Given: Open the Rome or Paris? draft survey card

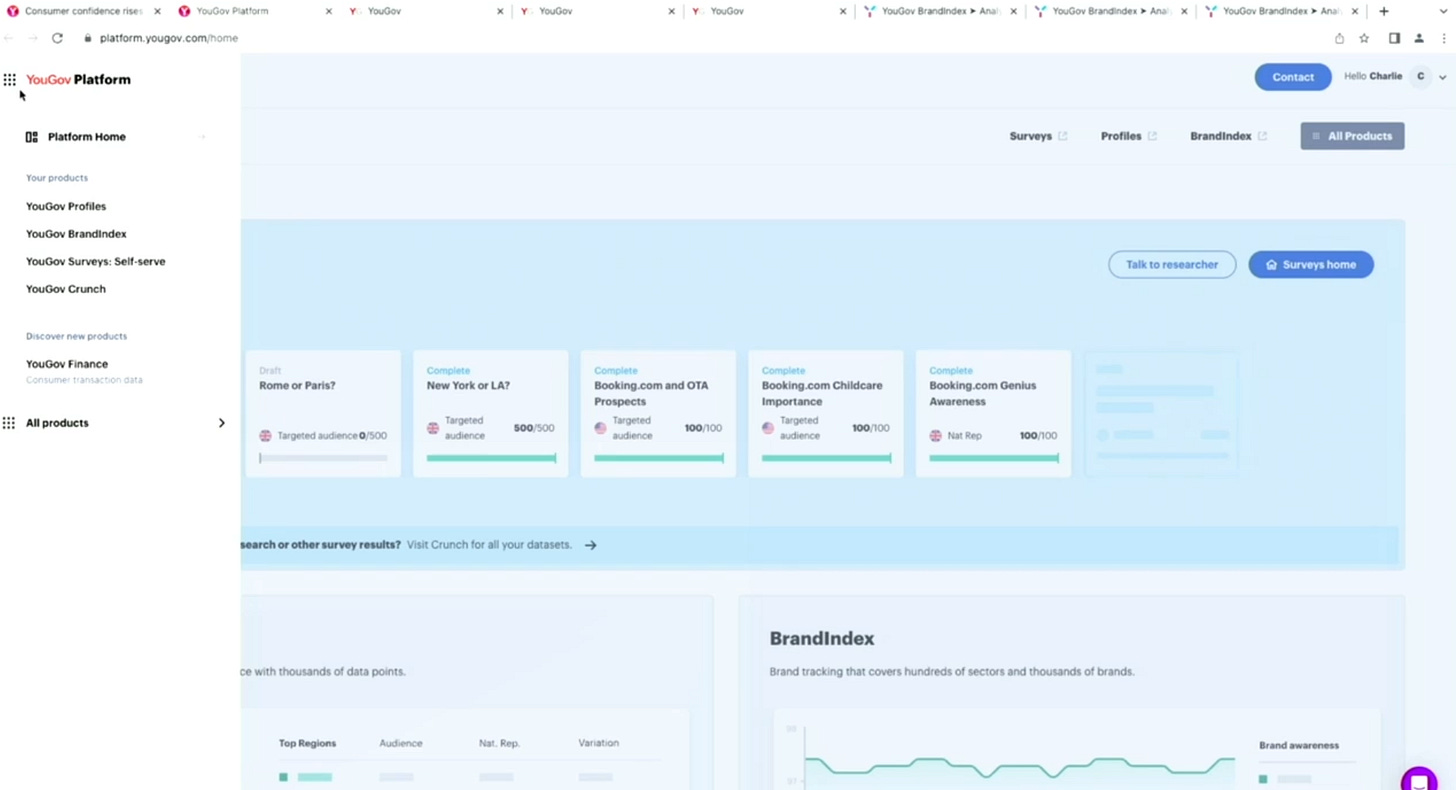Looking at the screenshot, I should tap(323, 413).
